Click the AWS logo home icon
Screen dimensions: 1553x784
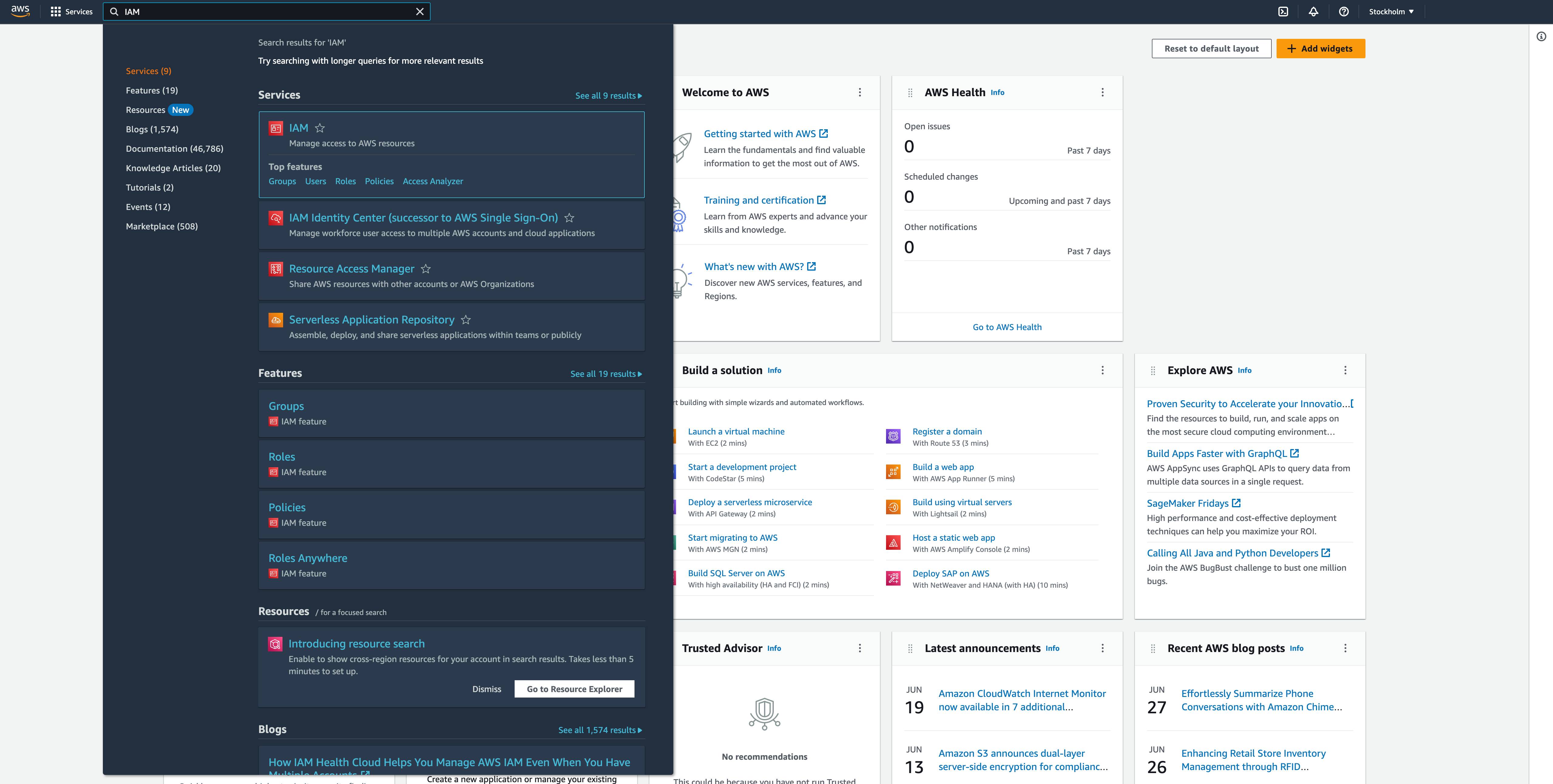[20, 12]
